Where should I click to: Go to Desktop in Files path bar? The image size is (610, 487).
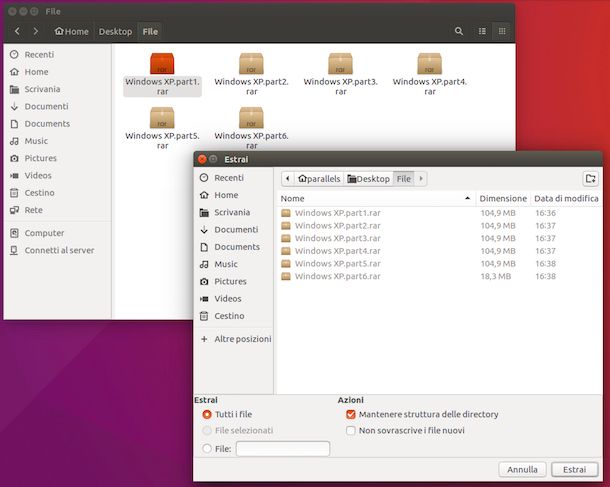[115, 32]
